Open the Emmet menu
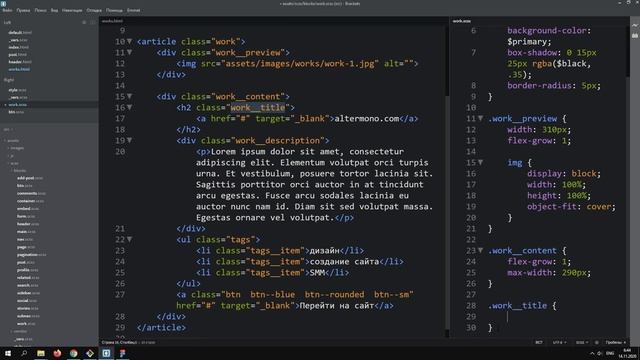This screenshot has height=360, width=640. (x=133, y=10)
